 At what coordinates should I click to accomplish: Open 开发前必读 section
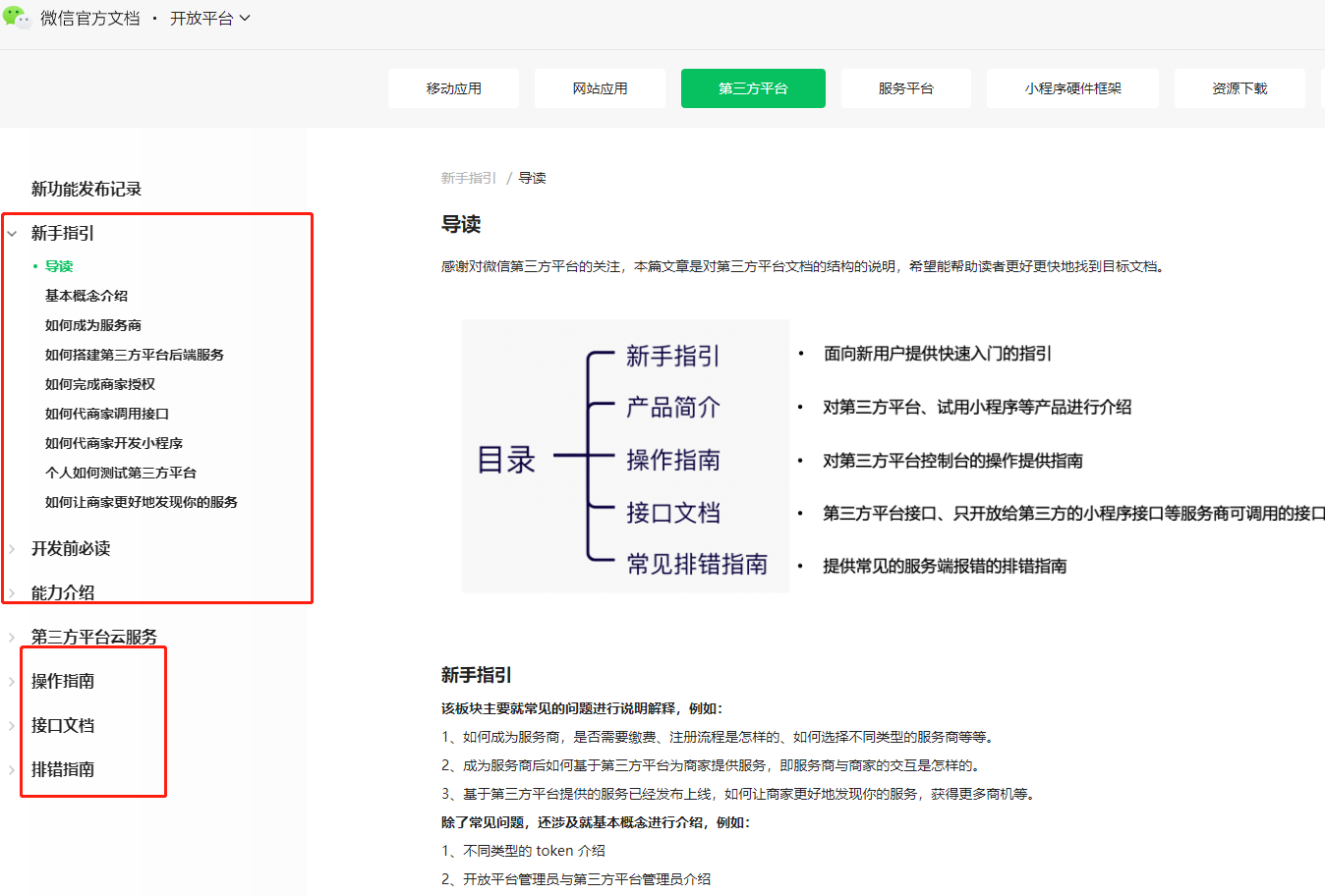point(71,548)
